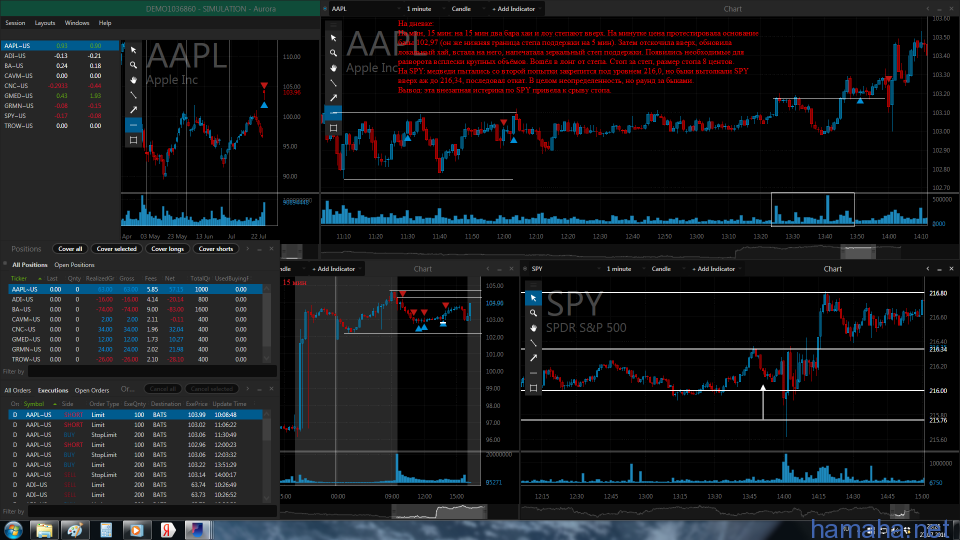Click the AAPL chart time-range navigator handle

pyautogui.click(x=857, y=252)
